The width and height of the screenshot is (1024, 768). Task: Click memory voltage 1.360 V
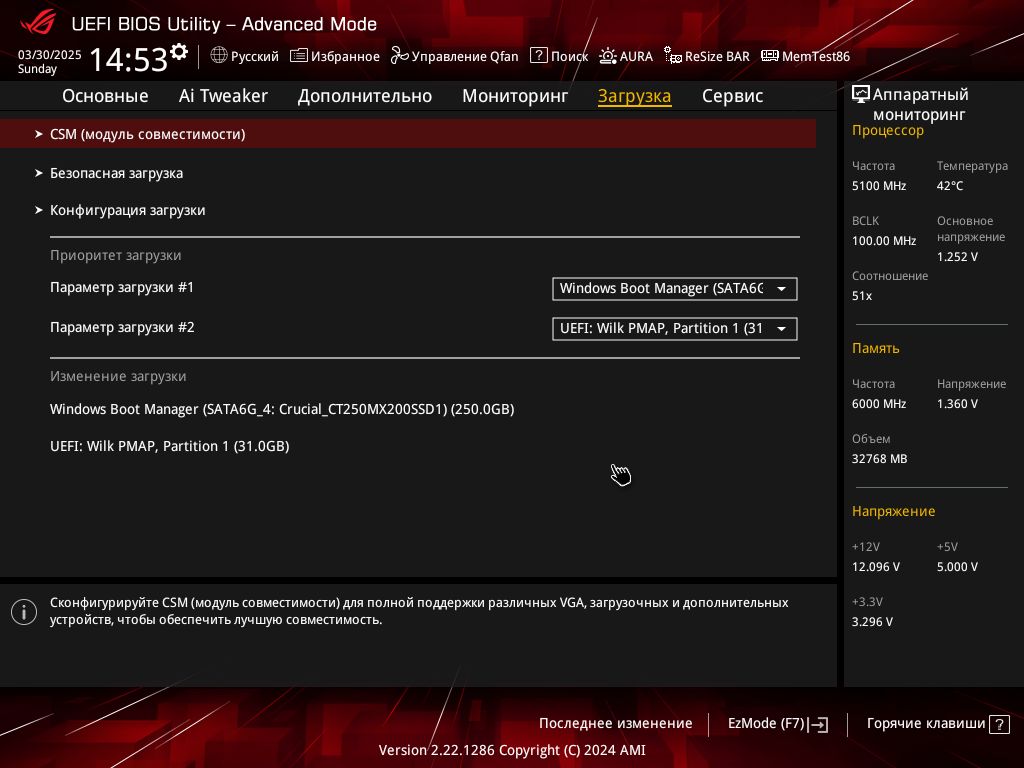(957, 404)
